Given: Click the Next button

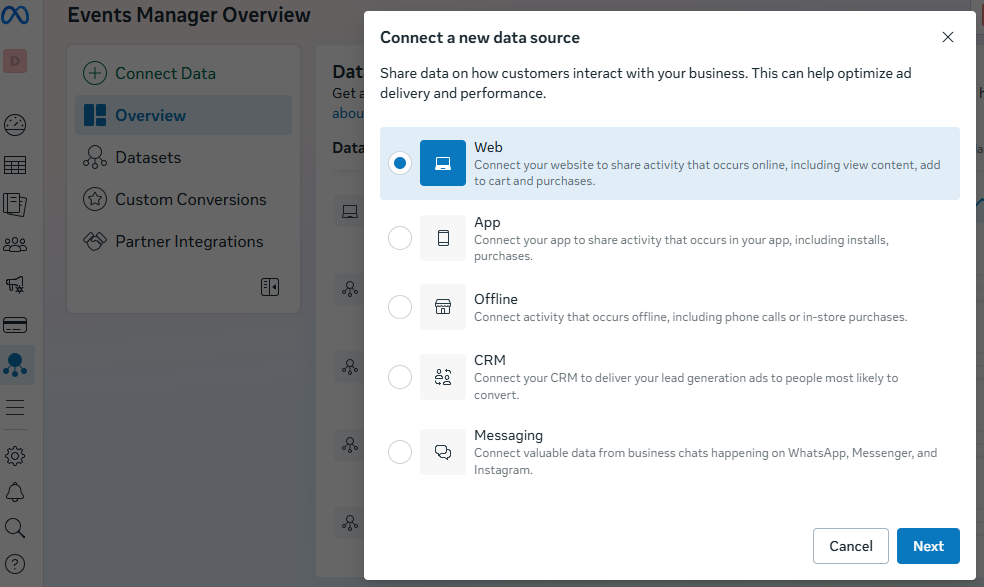Looking at the screenshot, I should coord(927,546).
